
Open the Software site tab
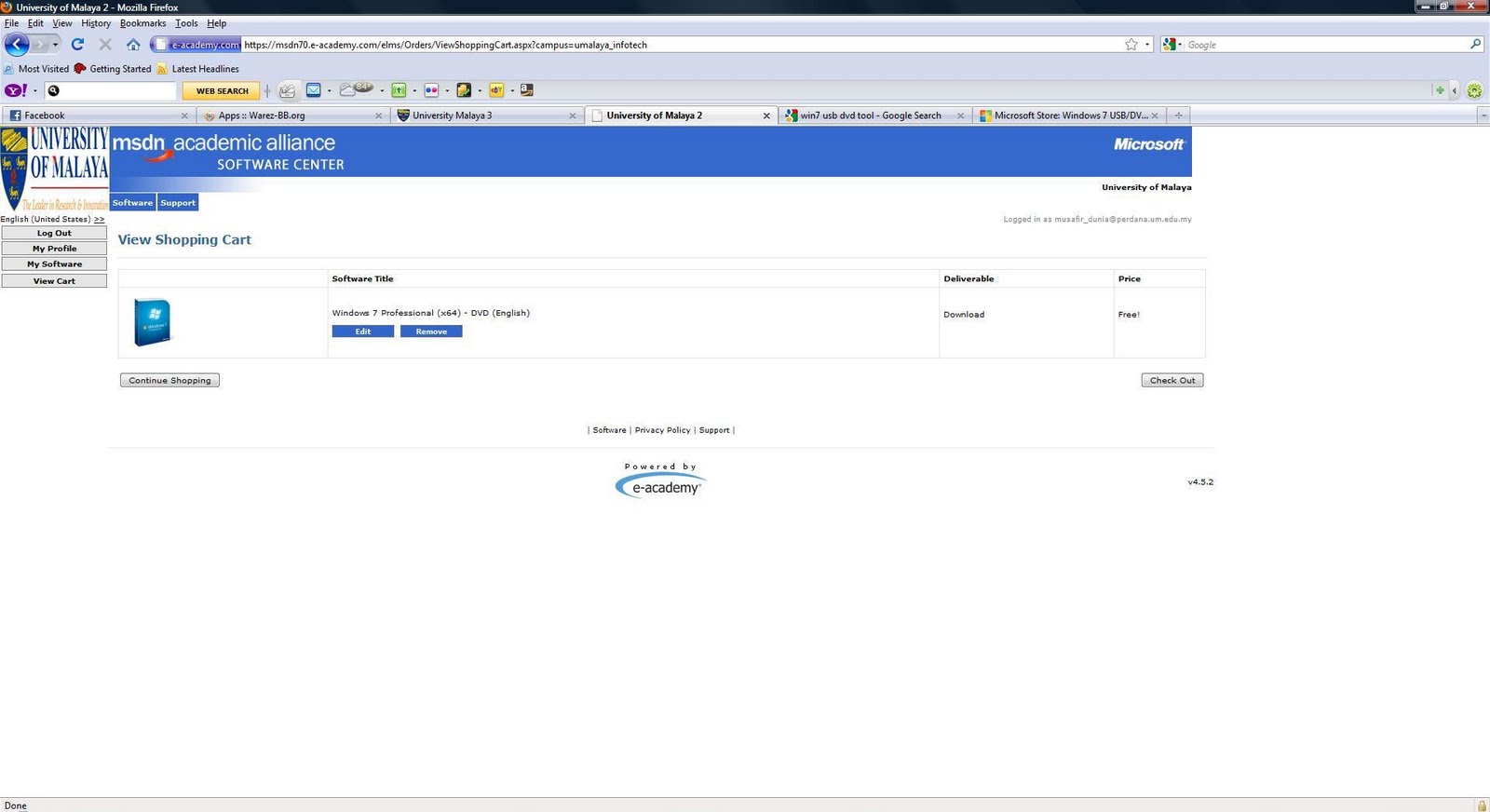click(x=132, y=202)
